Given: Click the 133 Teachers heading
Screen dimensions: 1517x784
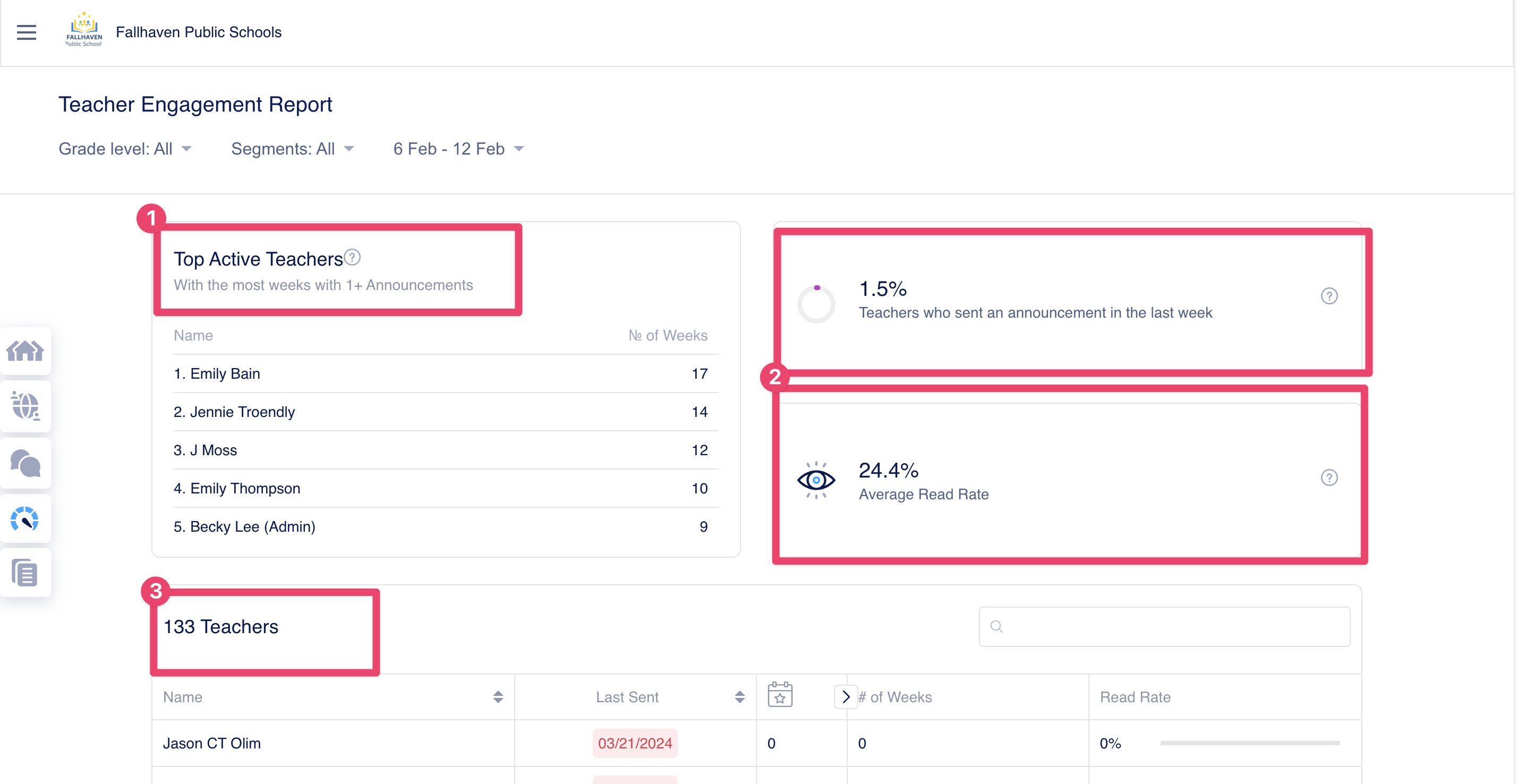Looking at the screenshot, I should tap(221, 626).
